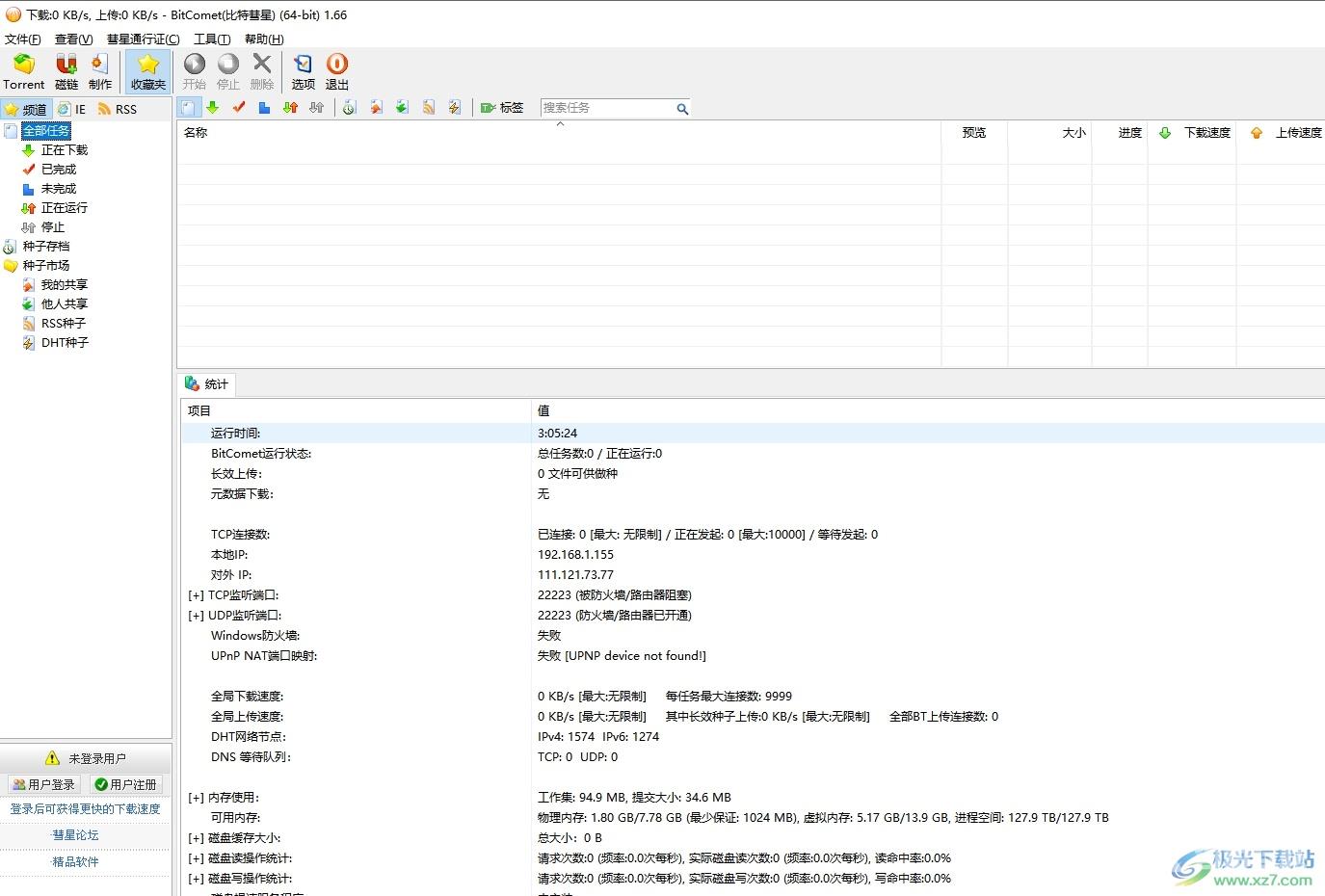1325x896 pixels.
Task: Select 停止 in the sidebar tree
Action: point(52,227)
